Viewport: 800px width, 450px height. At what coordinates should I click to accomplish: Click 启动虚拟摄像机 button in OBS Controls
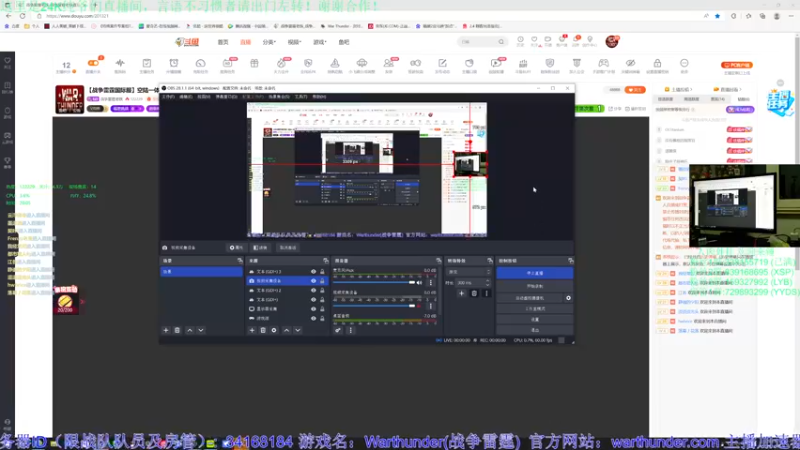(530, 298)
